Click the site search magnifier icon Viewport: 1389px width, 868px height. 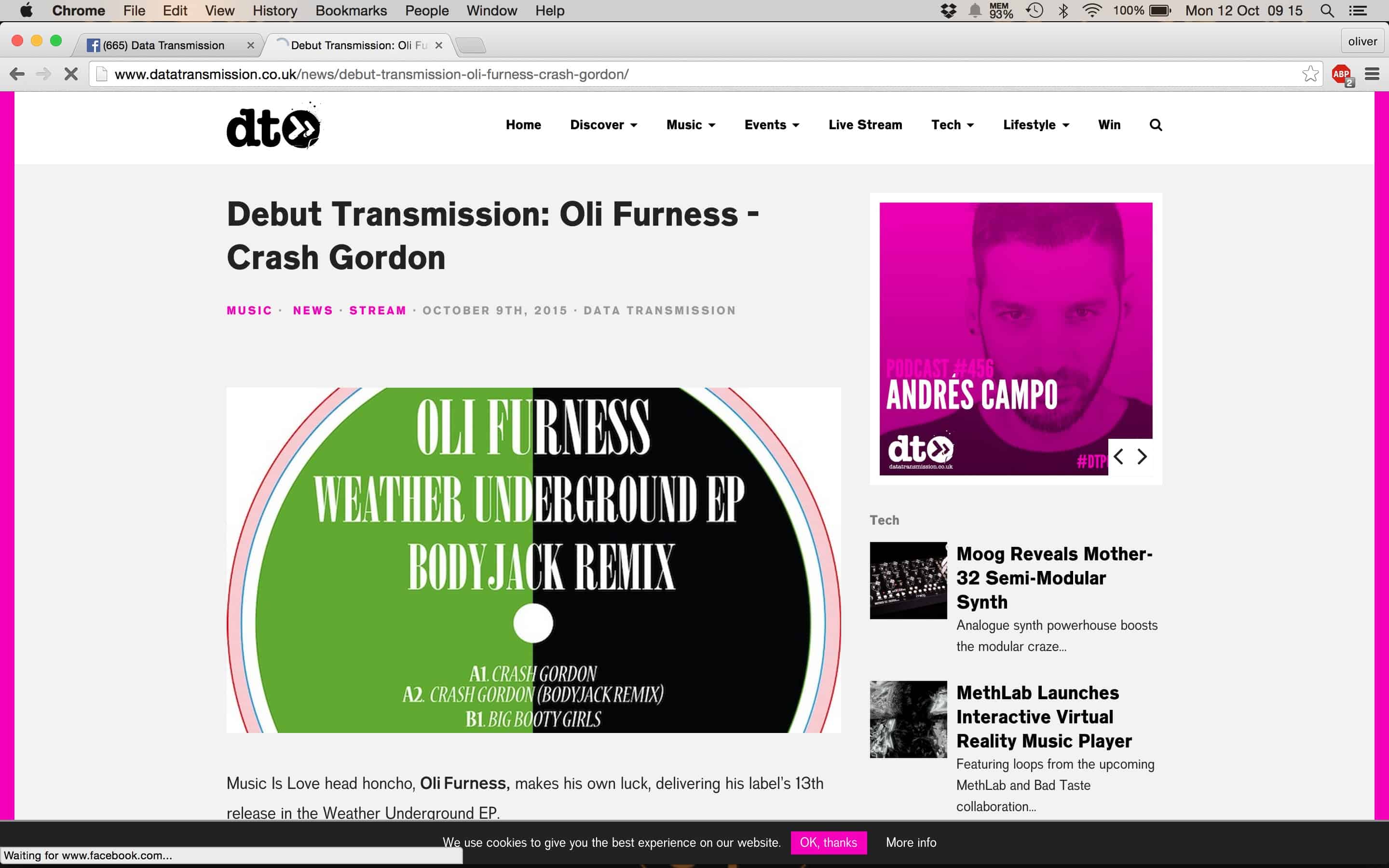[1156, 124]
